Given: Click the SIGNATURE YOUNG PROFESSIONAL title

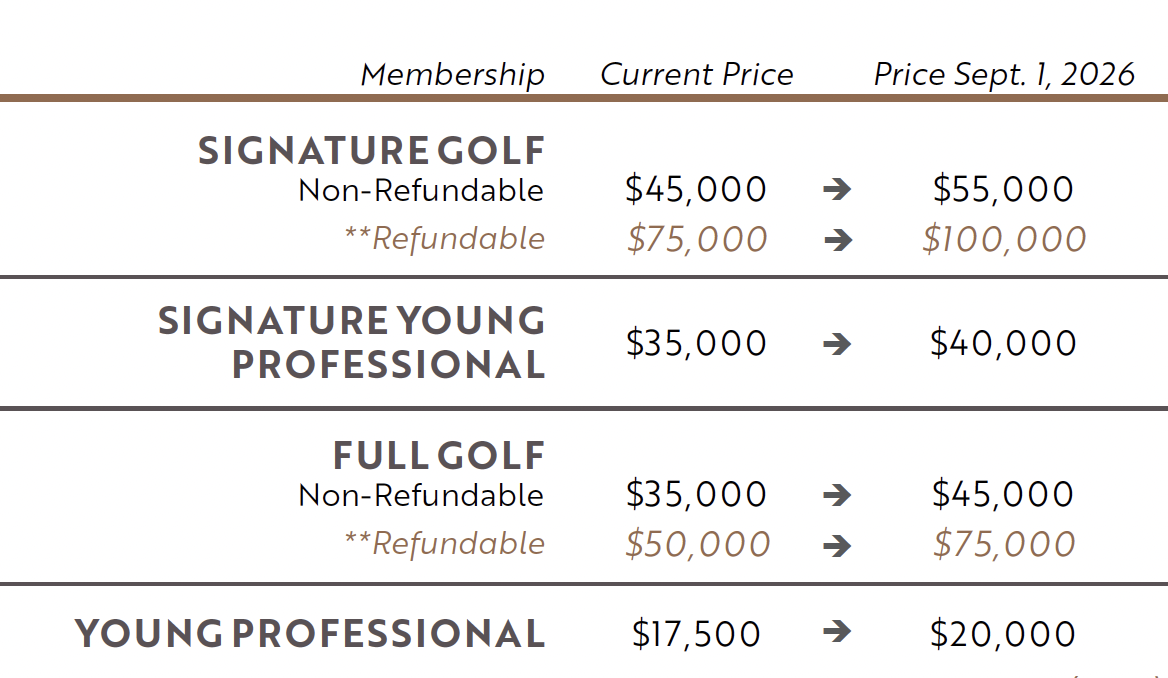Looking at the screenshot, I should click(x=352, y=343).
